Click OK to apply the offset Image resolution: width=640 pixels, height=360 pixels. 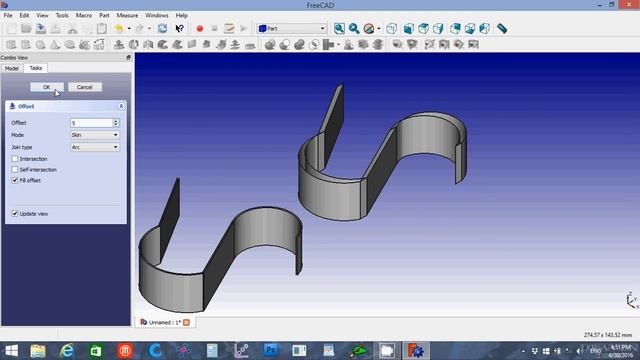47,87
